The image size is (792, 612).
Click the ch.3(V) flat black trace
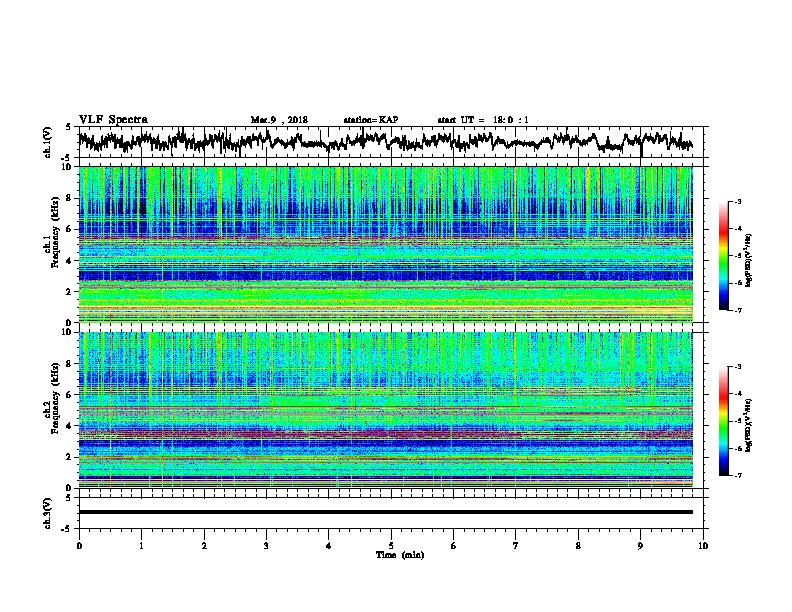pyautogui.click(x=386, y=512)
